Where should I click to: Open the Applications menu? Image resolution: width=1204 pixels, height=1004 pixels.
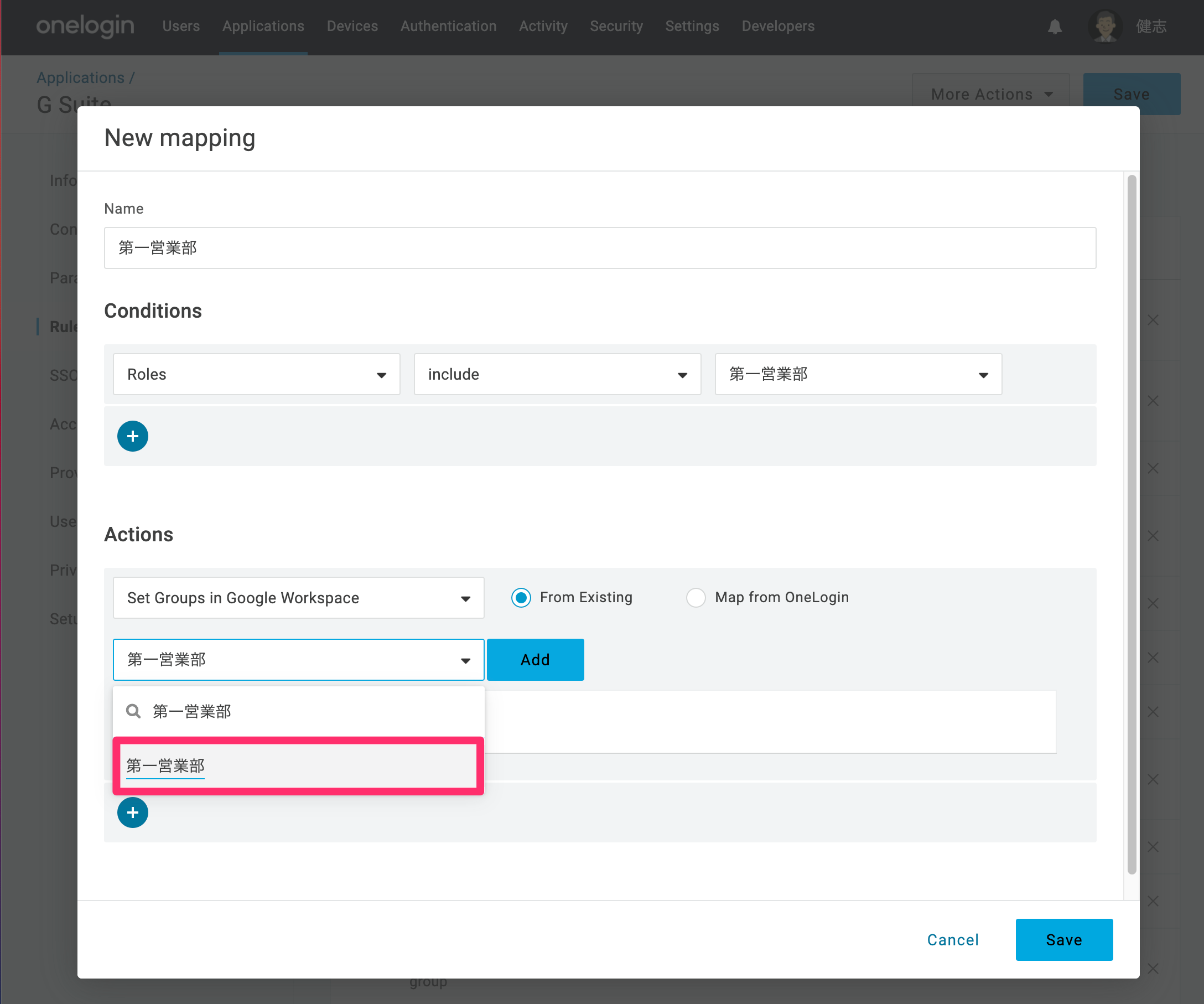[263, 27]
